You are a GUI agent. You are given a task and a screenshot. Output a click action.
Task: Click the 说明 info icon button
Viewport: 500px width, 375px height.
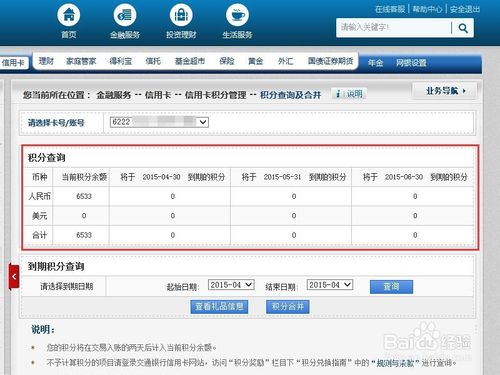click(x=349, y=94)
